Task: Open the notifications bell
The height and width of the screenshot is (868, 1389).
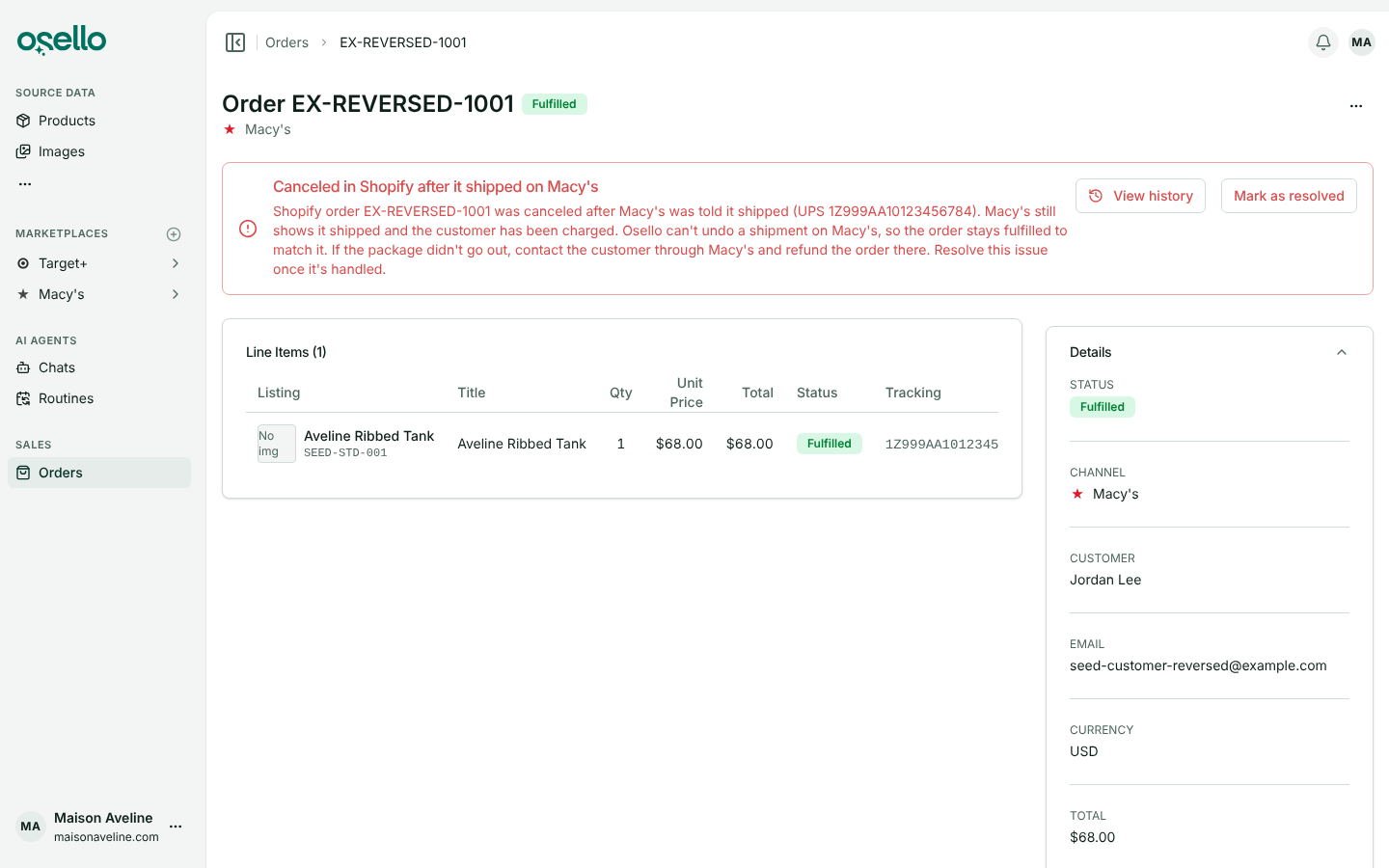Action: coord(1323,42)
